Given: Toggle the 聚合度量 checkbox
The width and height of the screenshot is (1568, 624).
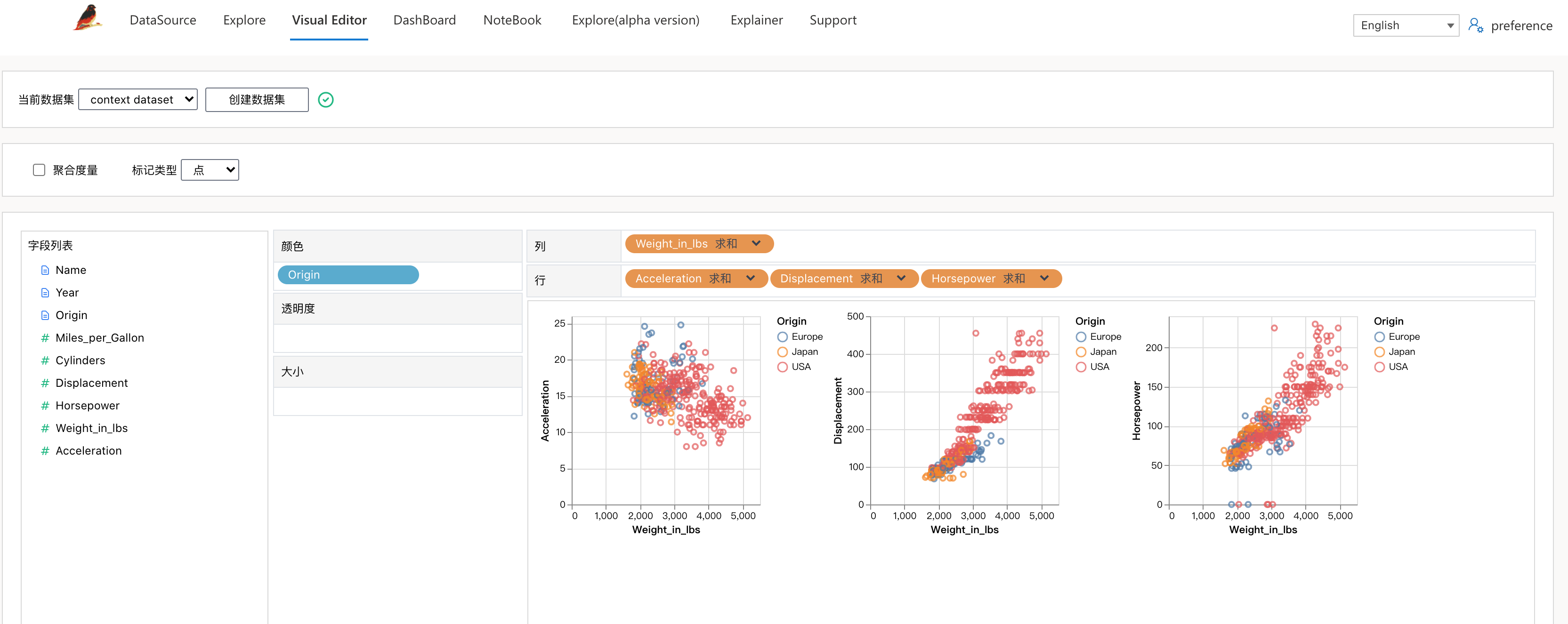Looking at the screenshot, I should pos(39,170).
